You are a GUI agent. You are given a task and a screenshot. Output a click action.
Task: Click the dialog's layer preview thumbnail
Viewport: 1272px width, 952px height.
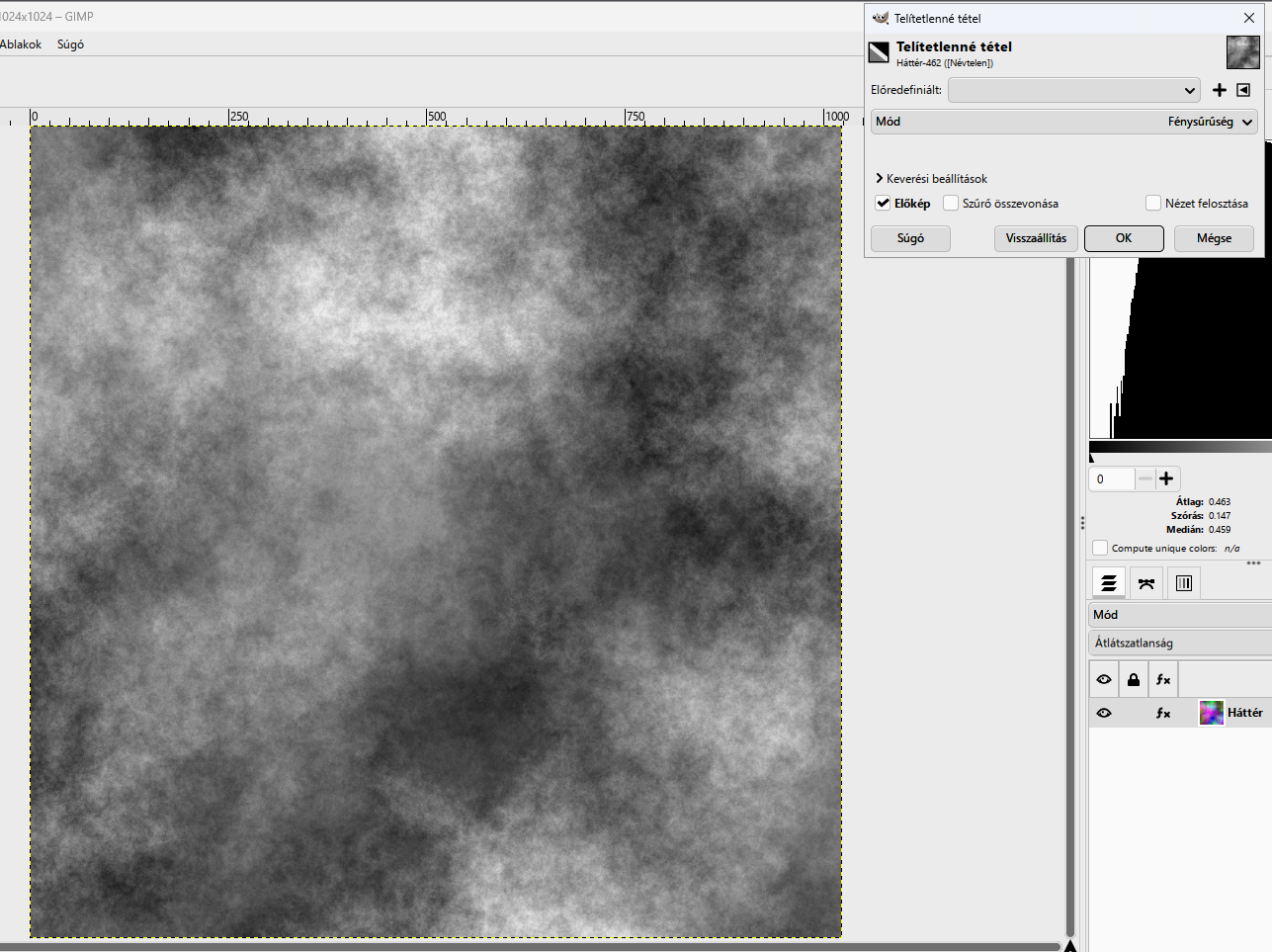click(x=1242, y=52)
